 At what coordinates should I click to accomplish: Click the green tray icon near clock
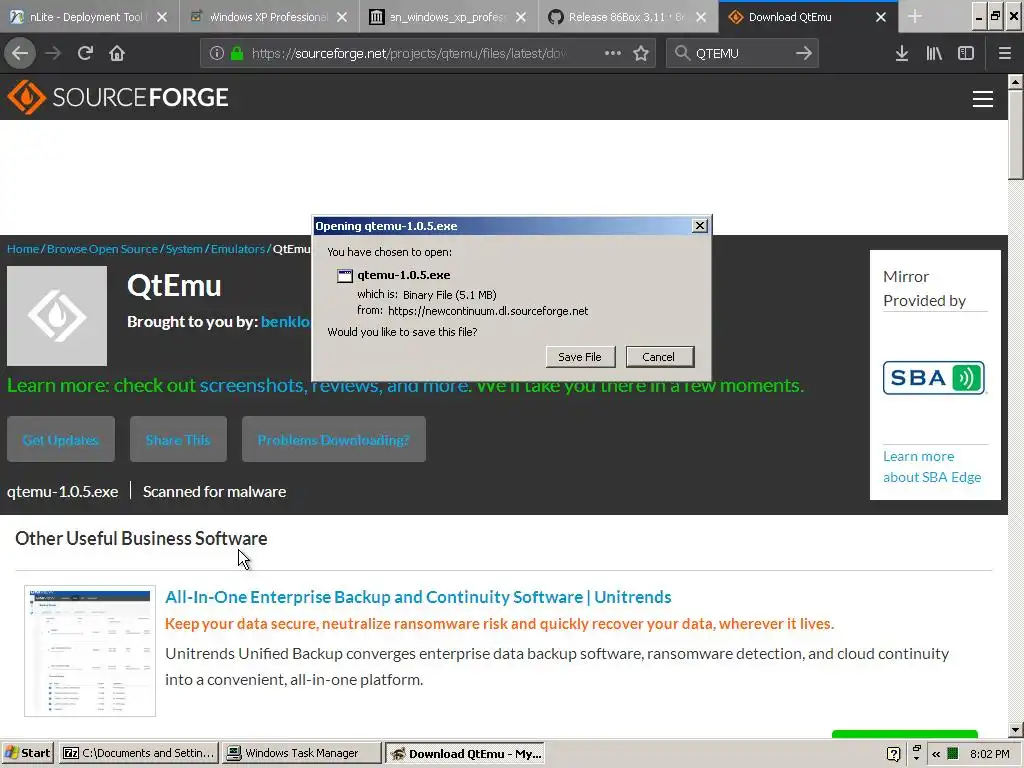pyautogui.click(x=953, y=754)
